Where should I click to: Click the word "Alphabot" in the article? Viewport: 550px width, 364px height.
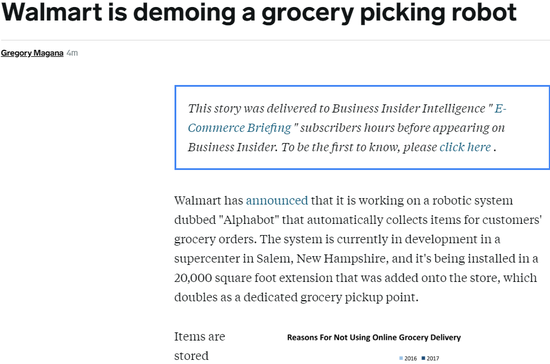point(249,220)
